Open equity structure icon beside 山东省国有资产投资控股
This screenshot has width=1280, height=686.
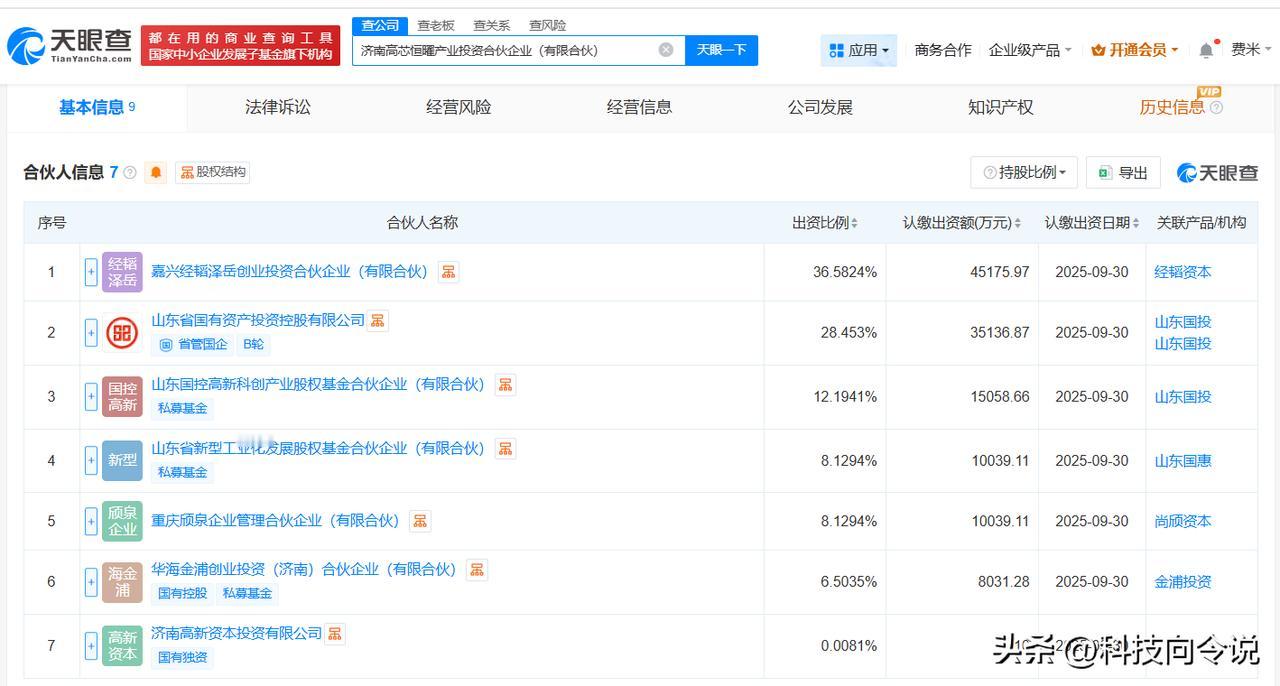coord(378,321)
